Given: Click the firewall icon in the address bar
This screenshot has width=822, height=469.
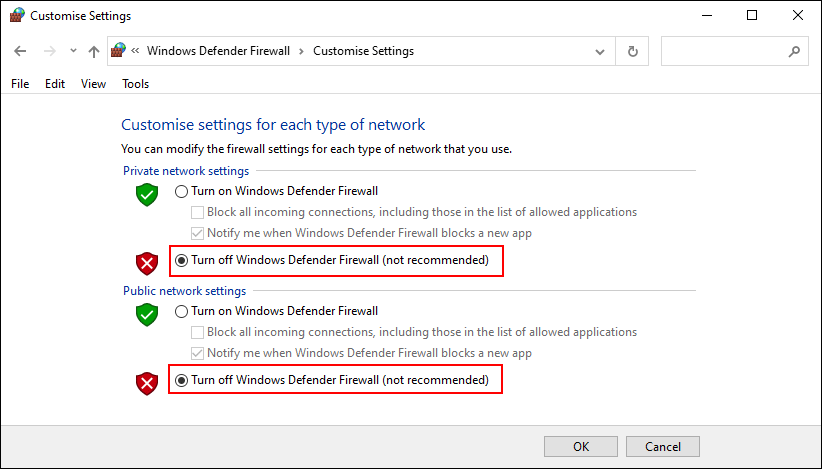Looking at the screenshot, I should point(119,51).
